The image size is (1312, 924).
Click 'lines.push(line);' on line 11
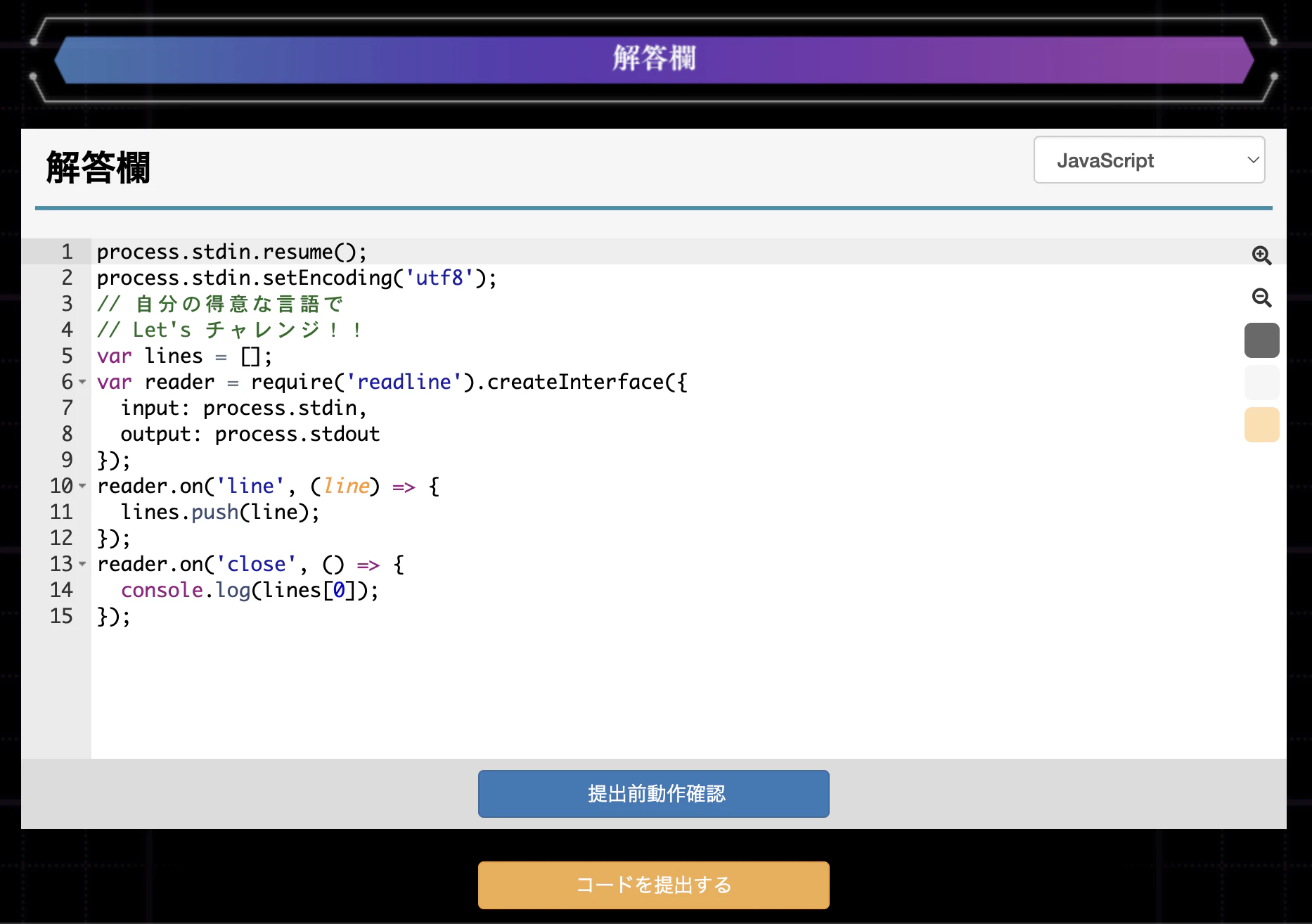pos(220,512)
